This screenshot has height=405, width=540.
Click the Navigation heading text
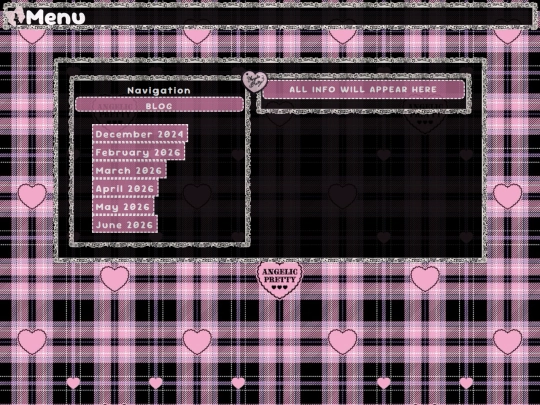click(x=159, y=91)
